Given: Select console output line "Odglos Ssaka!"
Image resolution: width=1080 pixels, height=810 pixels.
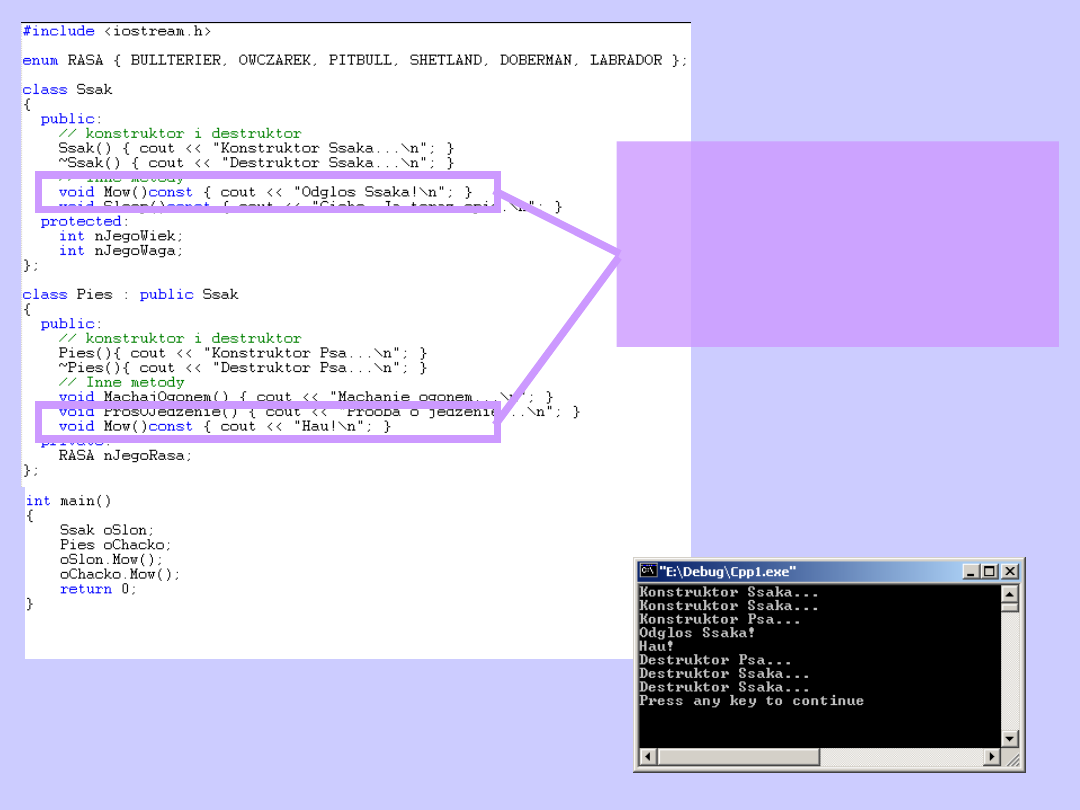Looking at the screenshot, I should pyautogui.click(x=697, y=632).
